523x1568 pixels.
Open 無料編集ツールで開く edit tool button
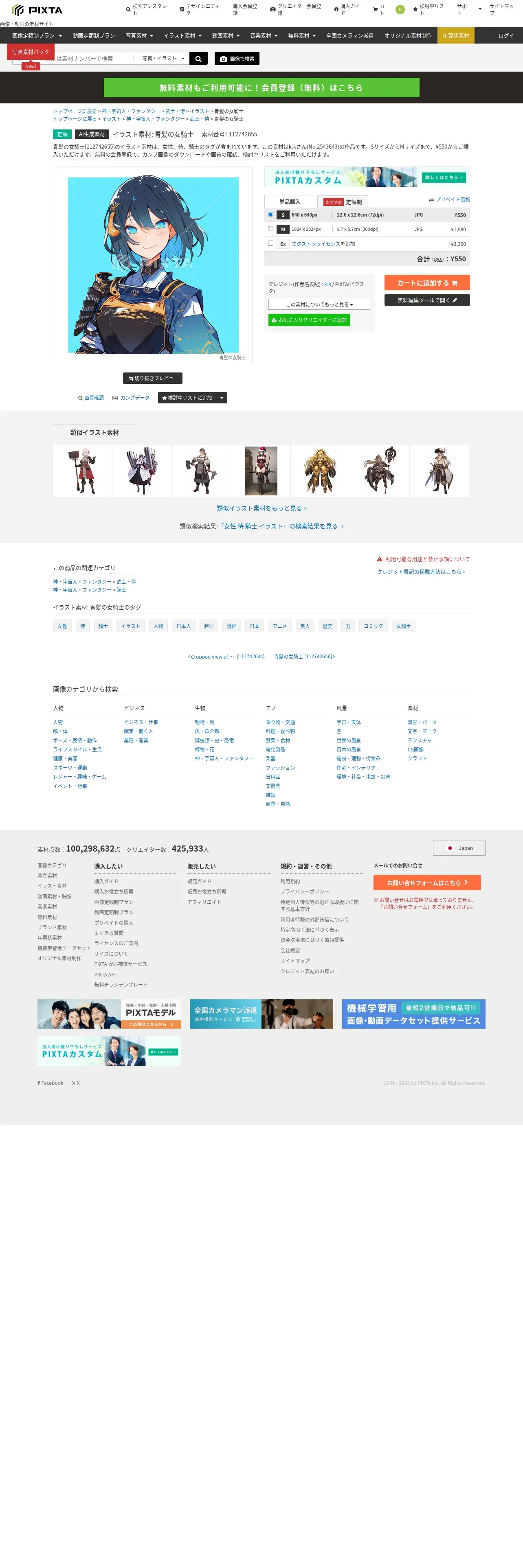(427, 300)
